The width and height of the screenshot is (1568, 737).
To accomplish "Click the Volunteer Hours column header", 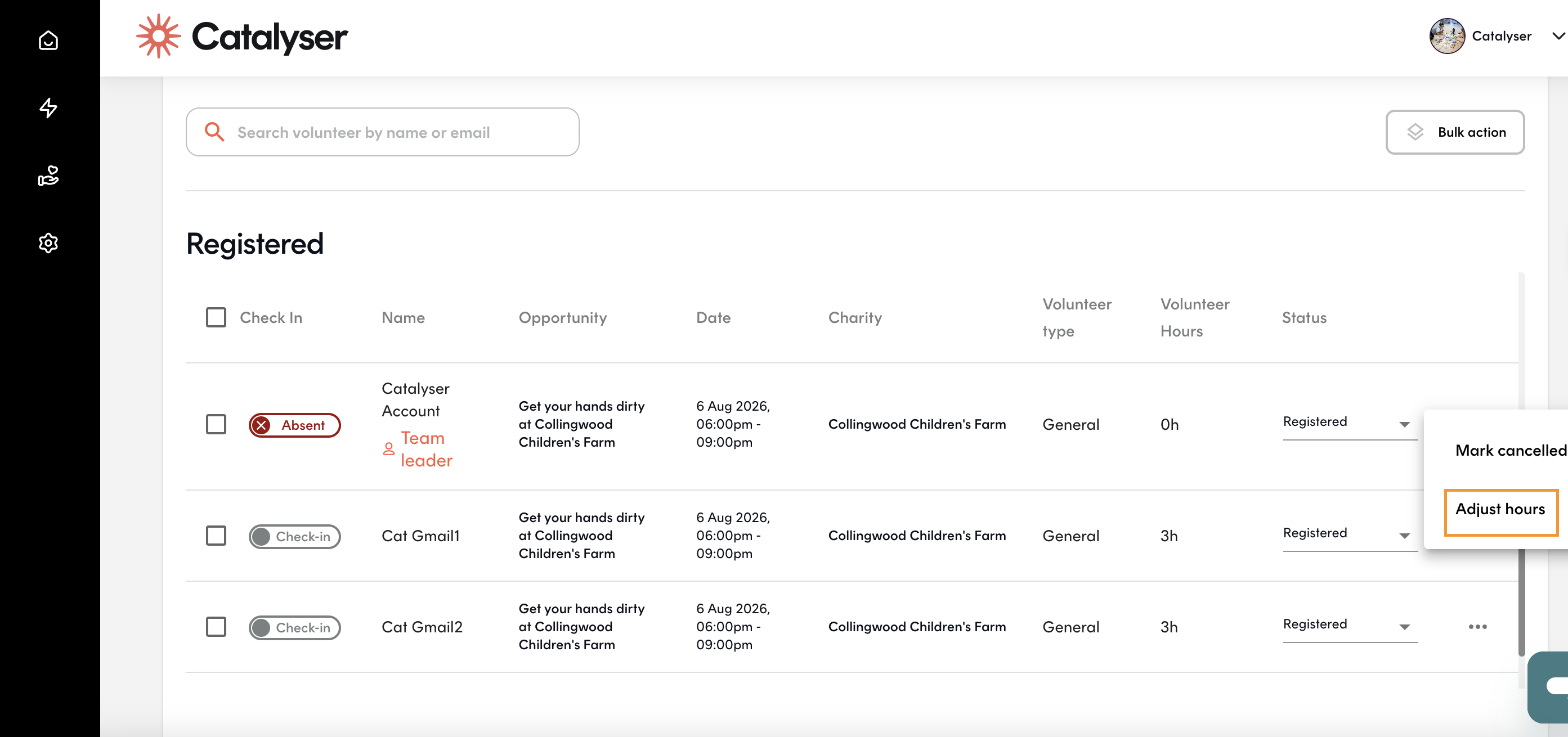I will click(x=1195, y=317).
